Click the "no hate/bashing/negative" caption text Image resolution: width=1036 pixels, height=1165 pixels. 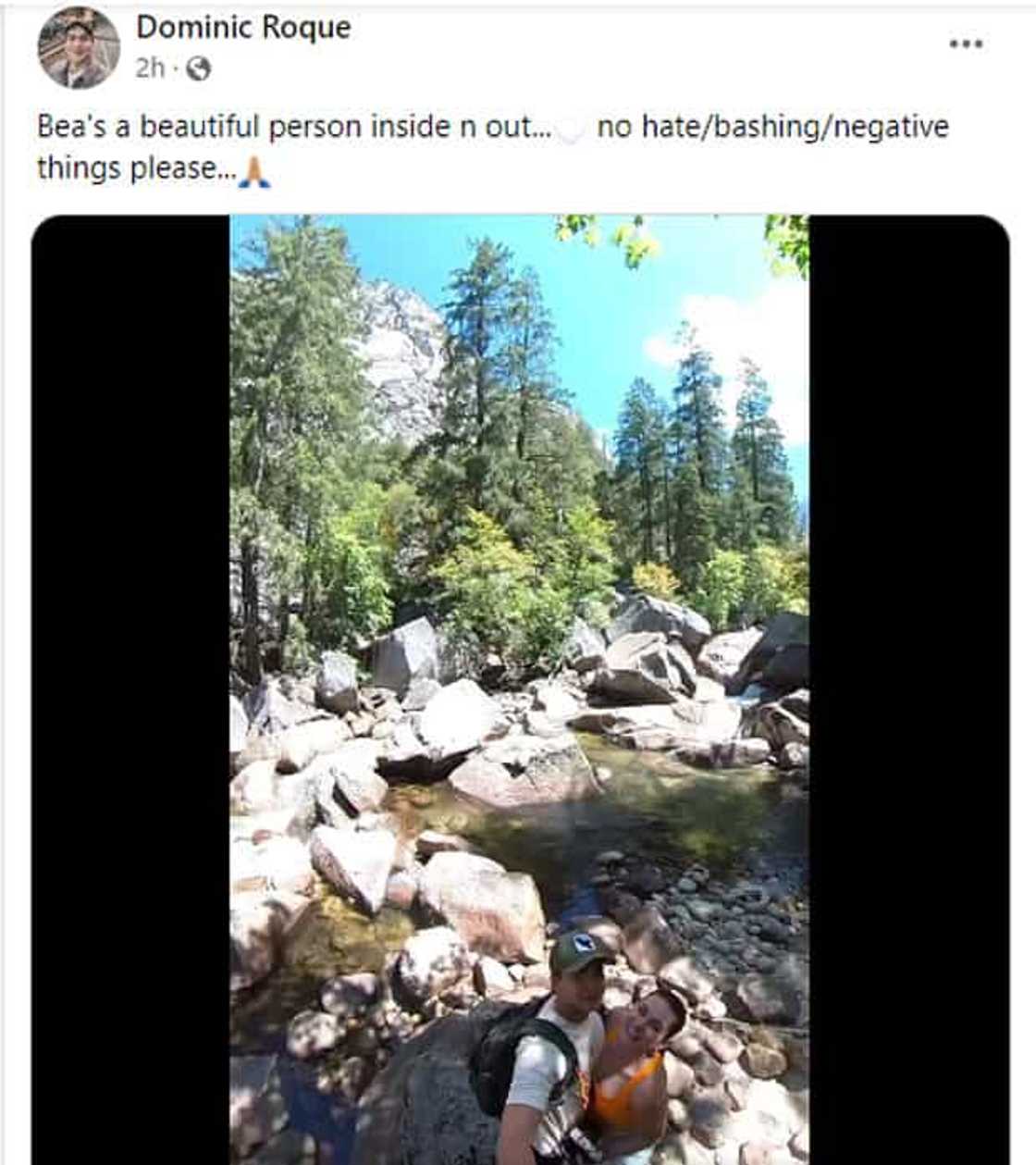772,127
